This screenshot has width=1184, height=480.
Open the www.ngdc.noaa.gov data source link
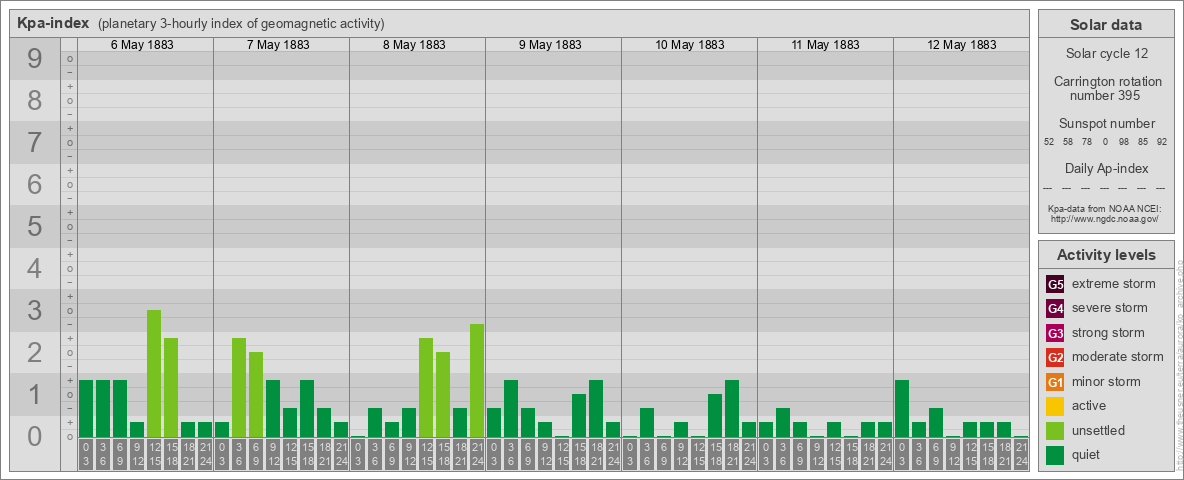(1104, 218)
